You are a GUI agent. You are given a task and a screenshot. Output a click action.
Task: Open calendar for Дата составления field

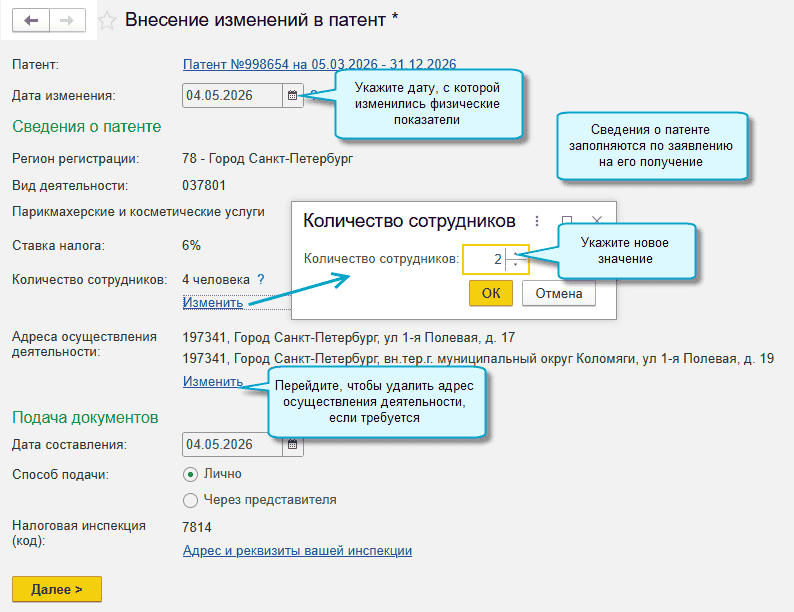(x=293, y=444)
